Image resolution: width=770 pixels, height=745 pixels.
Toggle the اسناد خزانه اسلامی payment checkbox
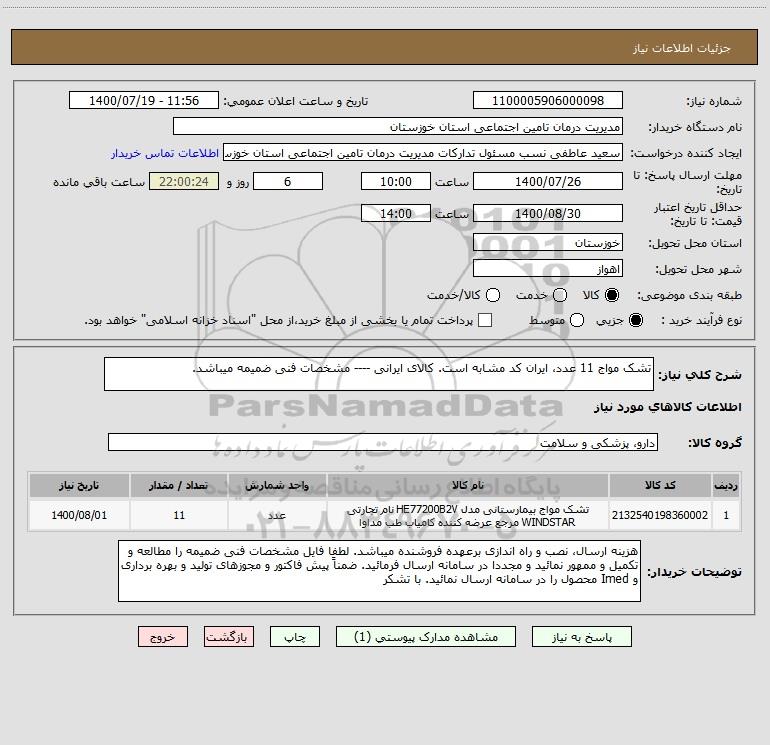pyautogui.click(x=485, y=320)
